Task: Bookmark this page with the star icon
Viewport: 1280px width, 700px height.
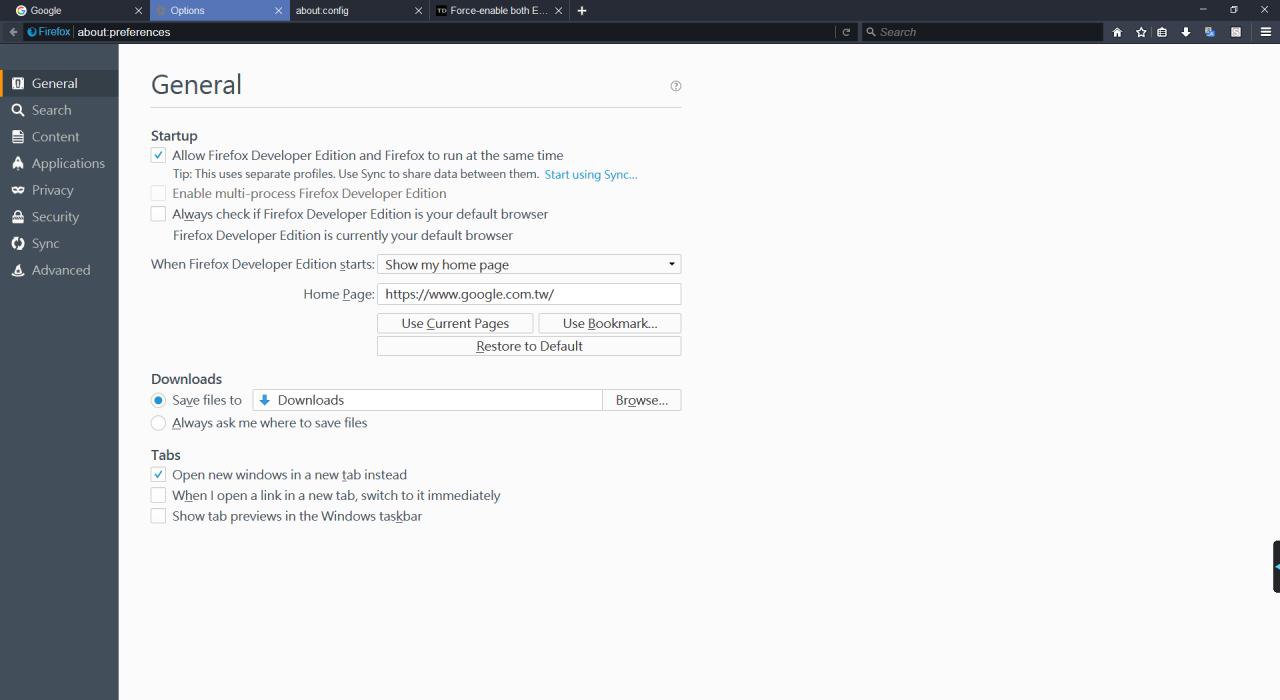Action: coord(1141,32)
